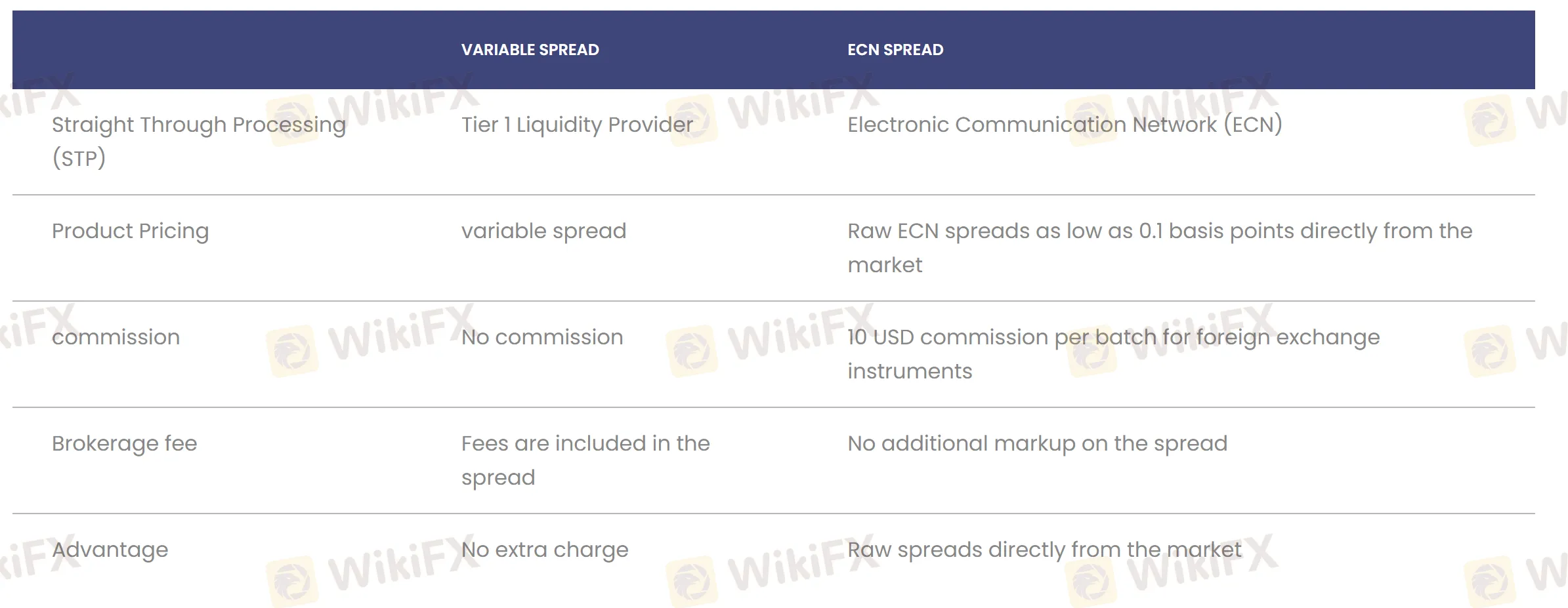The height and width of the screenshot is (608, 1568).
Task: Click the No extra charge cell
Action: (545, 550)
